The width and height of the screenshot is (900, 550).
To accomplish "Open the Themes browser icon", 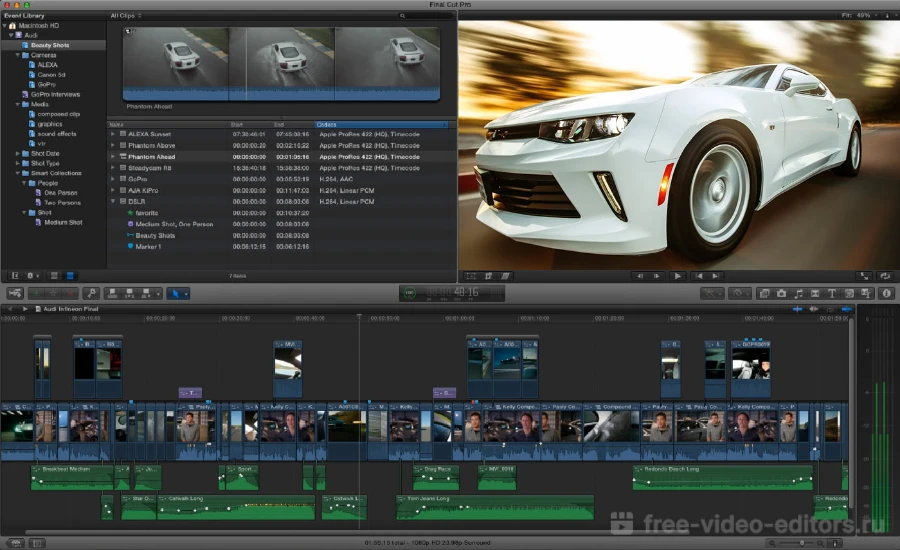I will click(866, 293).
